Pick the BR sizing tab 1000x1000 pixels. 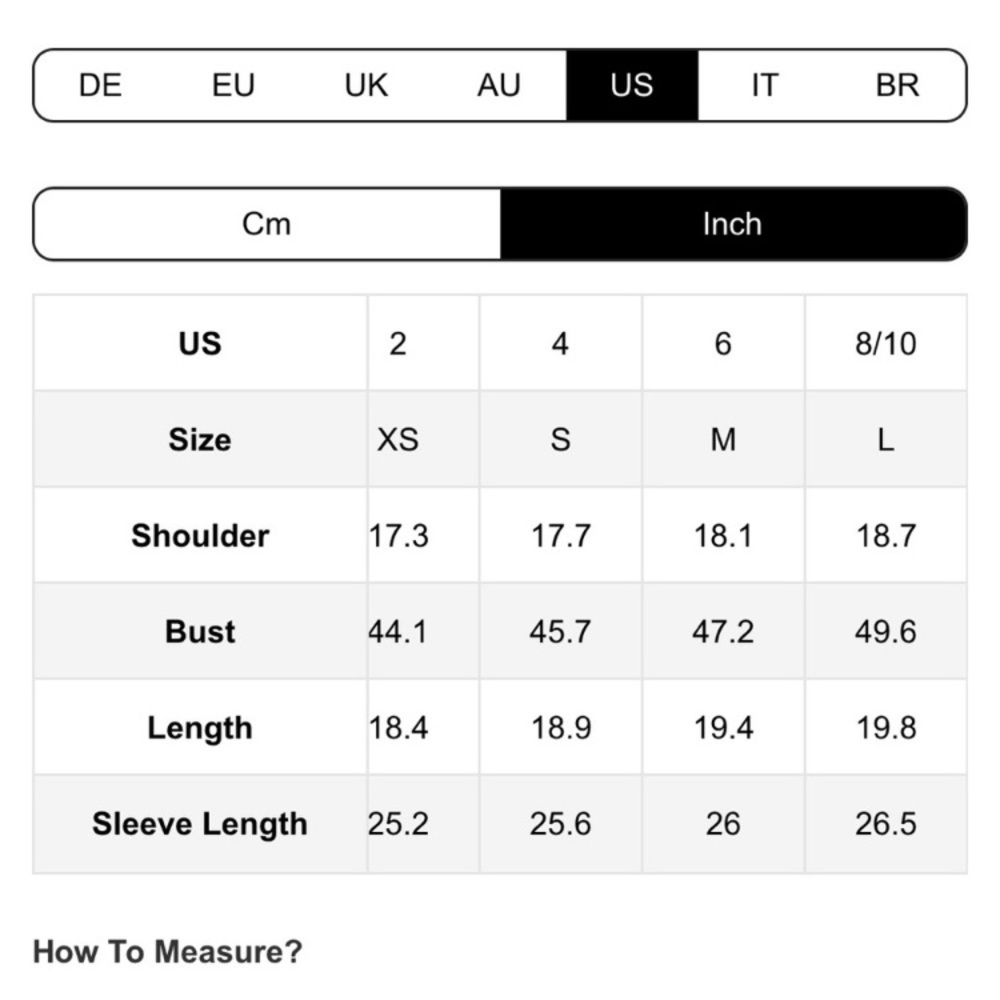[897, 85]
